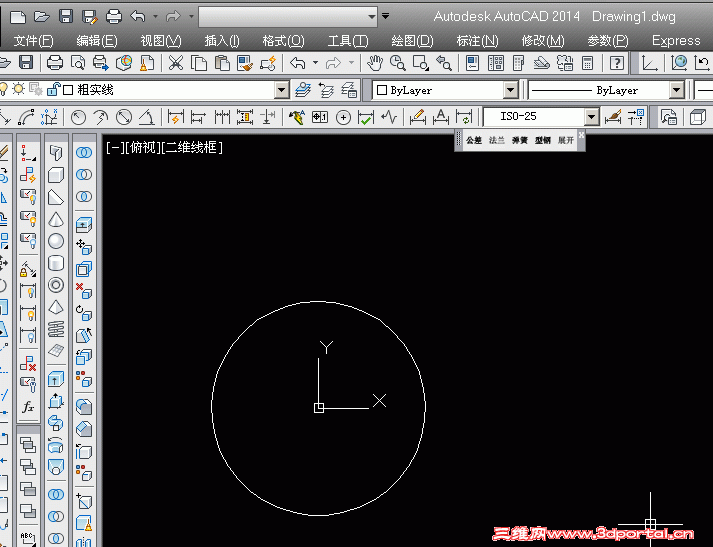Toggle layer freeze sun icon
Image resolution: width=713 pixels, height=547 pixels.
pos(18,89)
